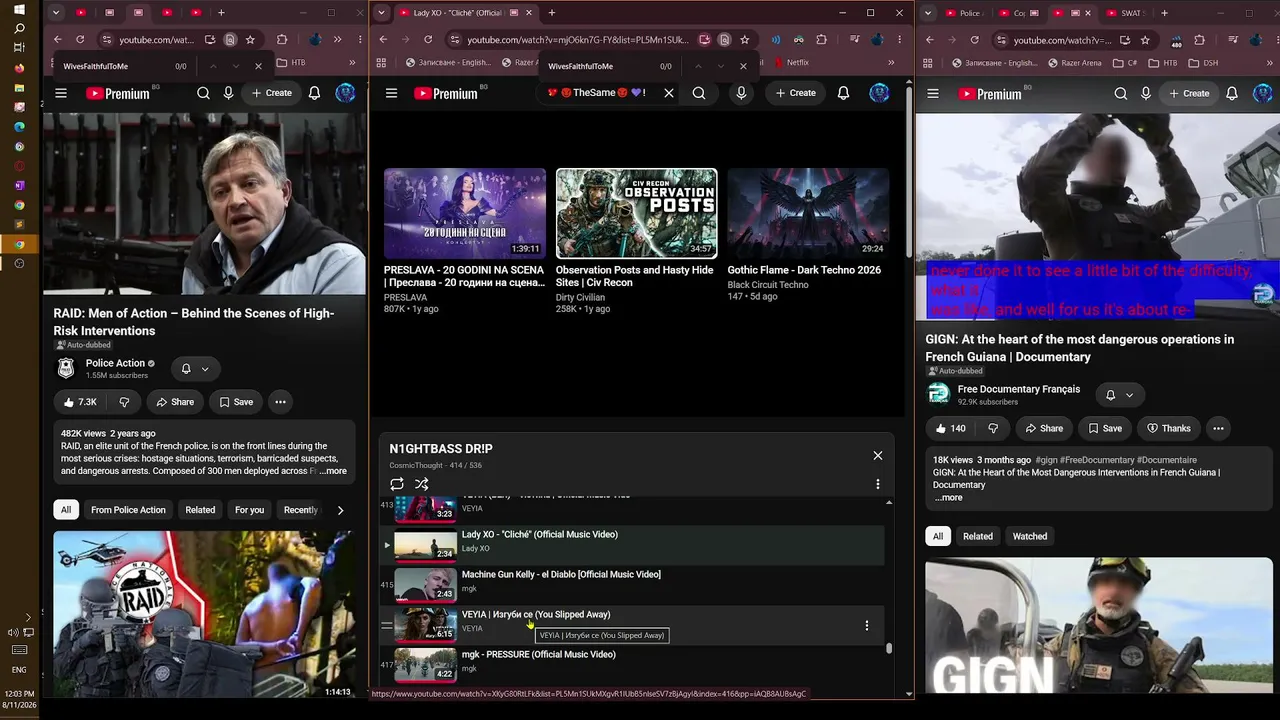Search YouTube in middle window
Viewport: 1280px width, 720px height.
tap(699, 93)
